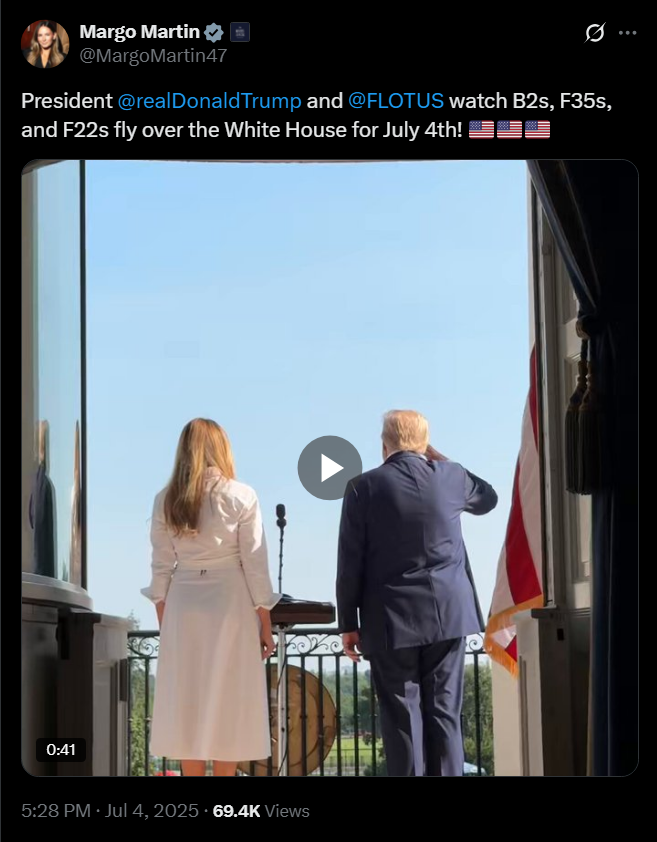Open the @realDonaldTrump mention
This screenshot has width=657, height=842.
tap(209, 101)
